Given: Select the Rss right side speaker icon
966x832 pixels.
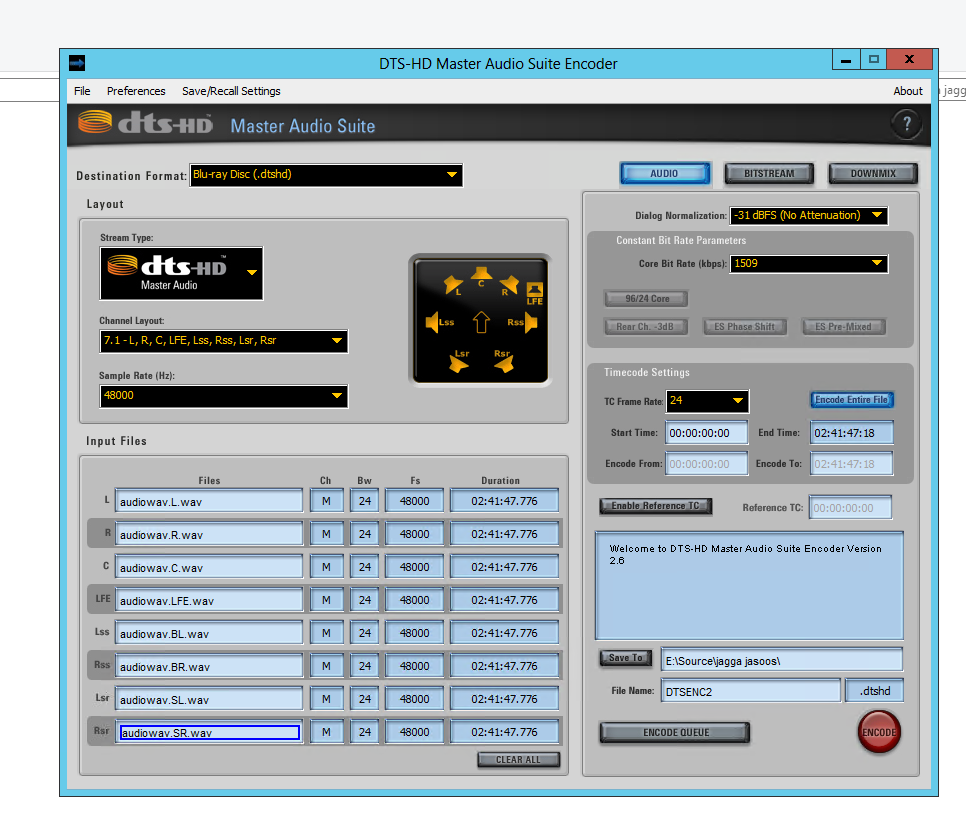Looking at the screenshot, I should pyautogui.click(x=524, y=322).
